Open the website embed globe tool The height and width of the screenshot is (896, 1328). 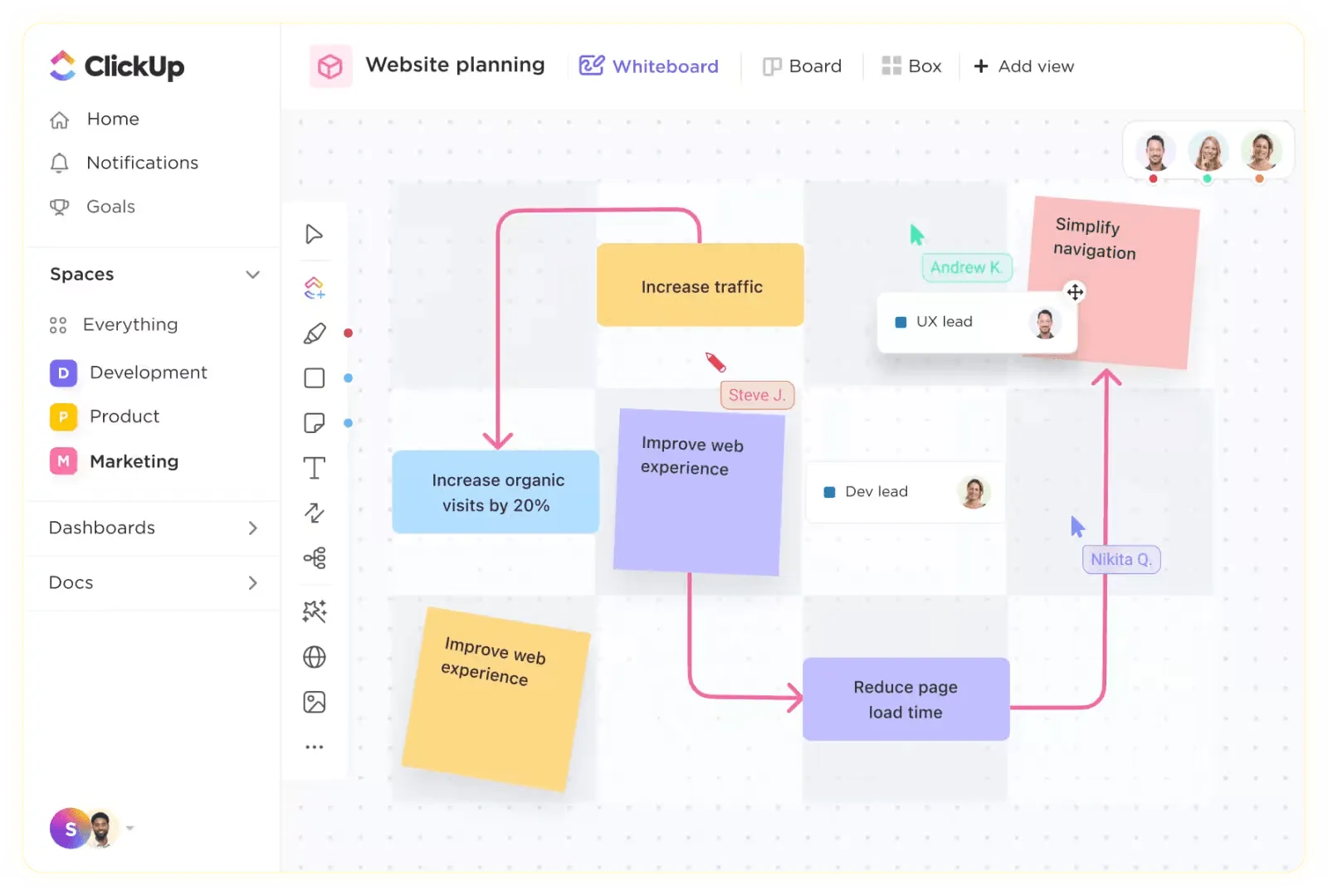click(315, 657)
